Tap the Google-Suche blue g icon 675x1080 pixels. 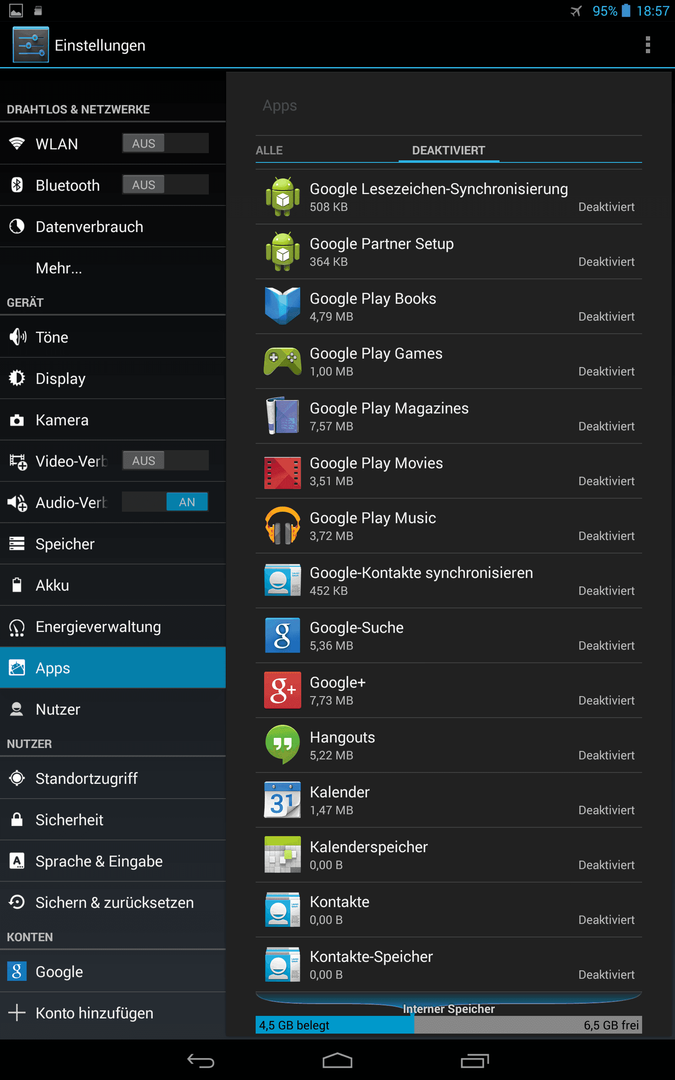point(282,635)
